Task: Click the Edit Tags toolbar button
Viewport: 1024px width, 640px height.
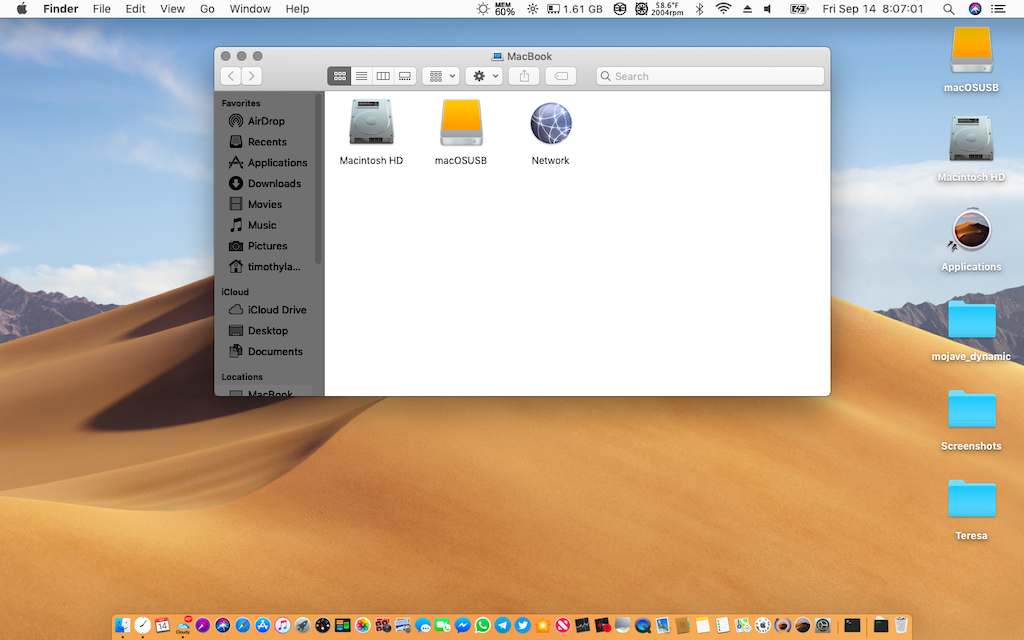Action: tap(560, 76)
